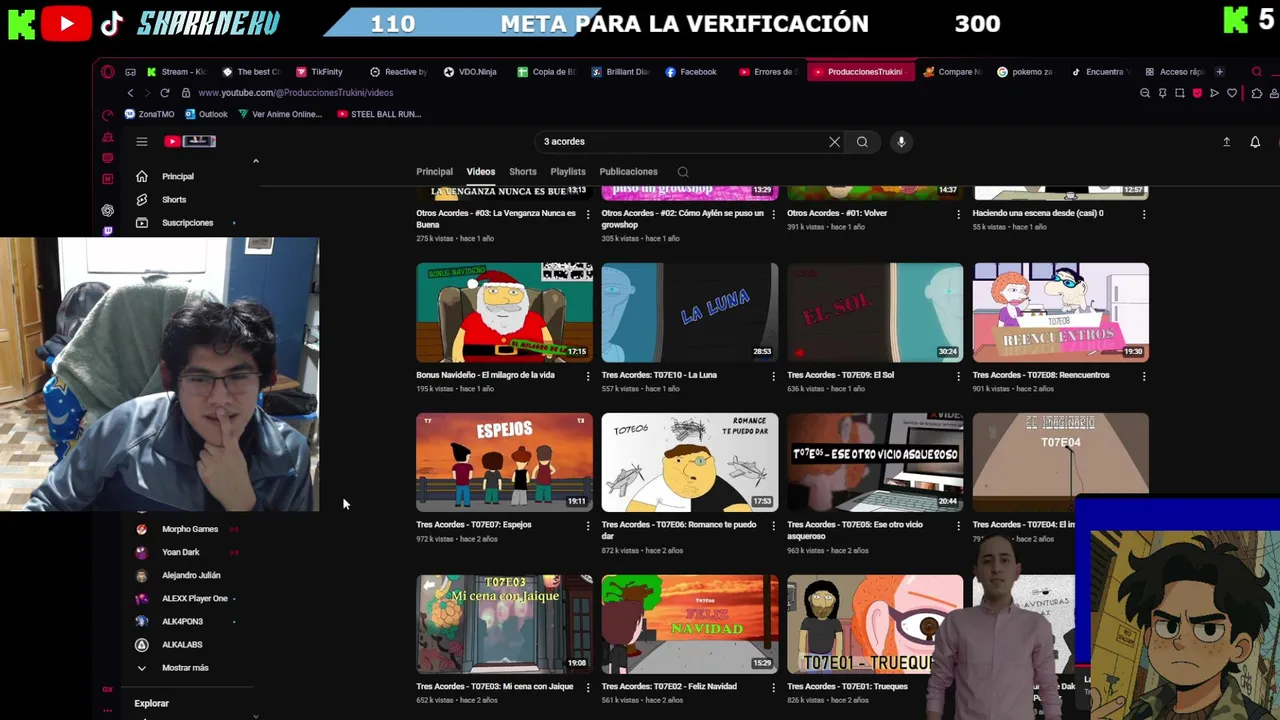The height and width of the screenshot is (720, 1280).
Task: Play Bonus Navideño Santa thumbnail
Action: pos(504,312)
